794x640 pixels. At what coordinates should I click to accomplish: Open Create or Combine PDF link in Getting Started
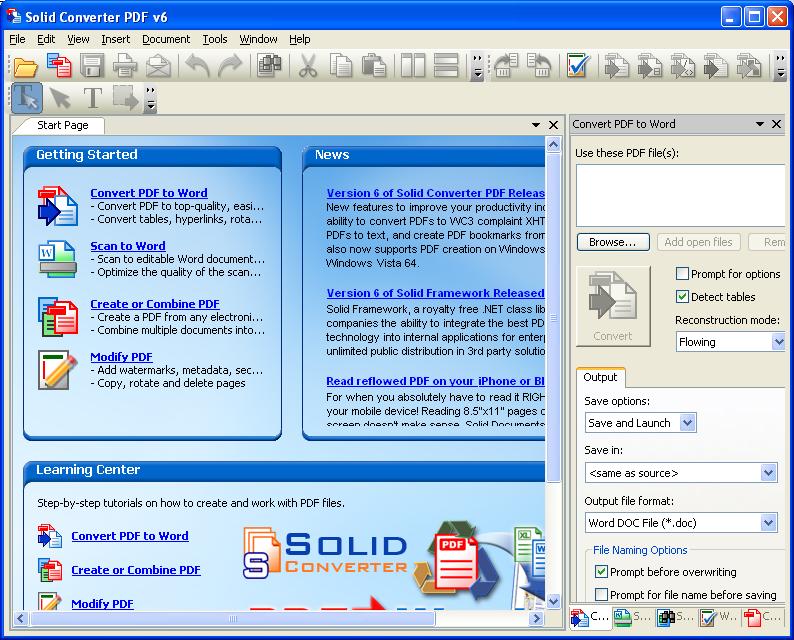tap(155, 304)
